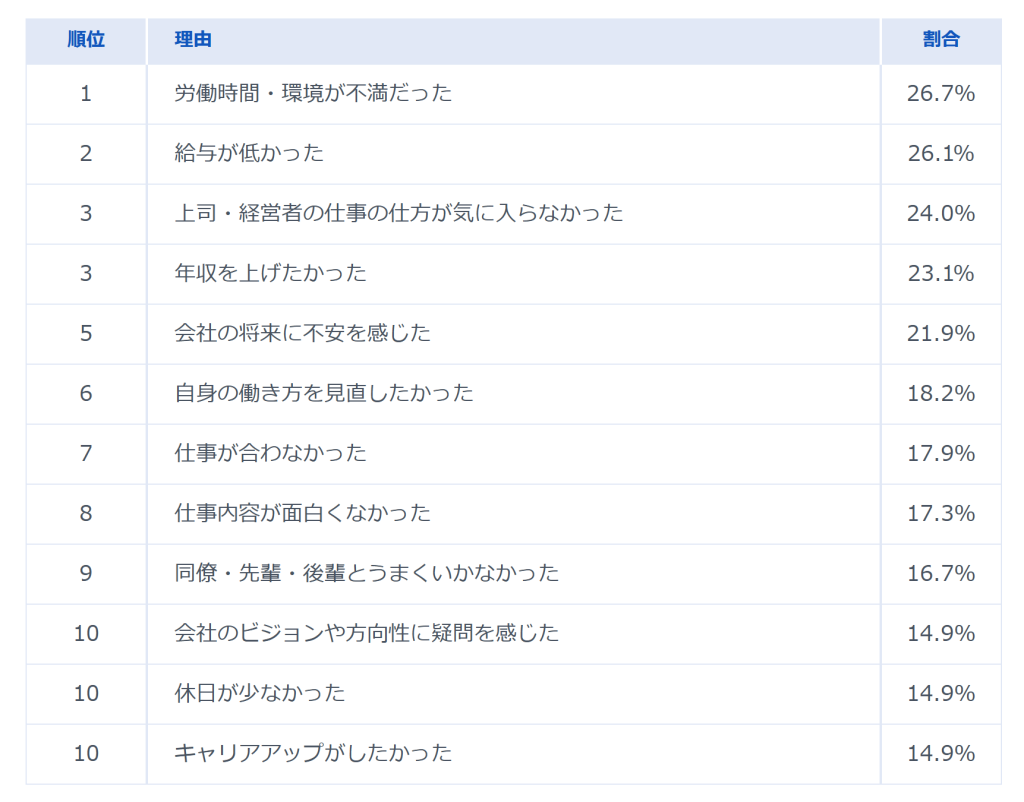This screenshot has height=802, width=1024.
Task: Click the 仕事内容が面白くなかった text
Action: tap(302, 514)
